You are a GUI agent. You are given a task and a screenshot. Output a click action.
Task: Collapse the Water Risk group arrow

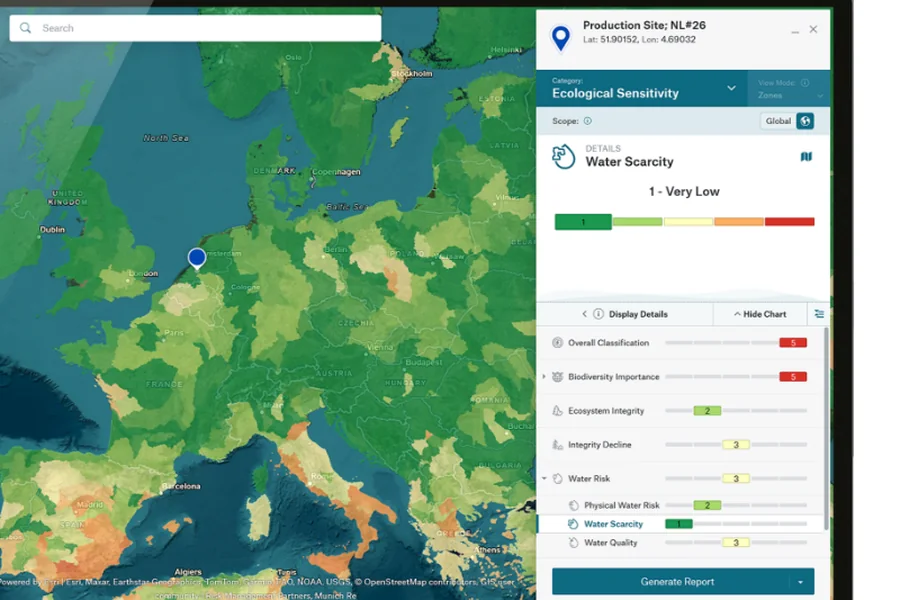[x=544, y=478]
